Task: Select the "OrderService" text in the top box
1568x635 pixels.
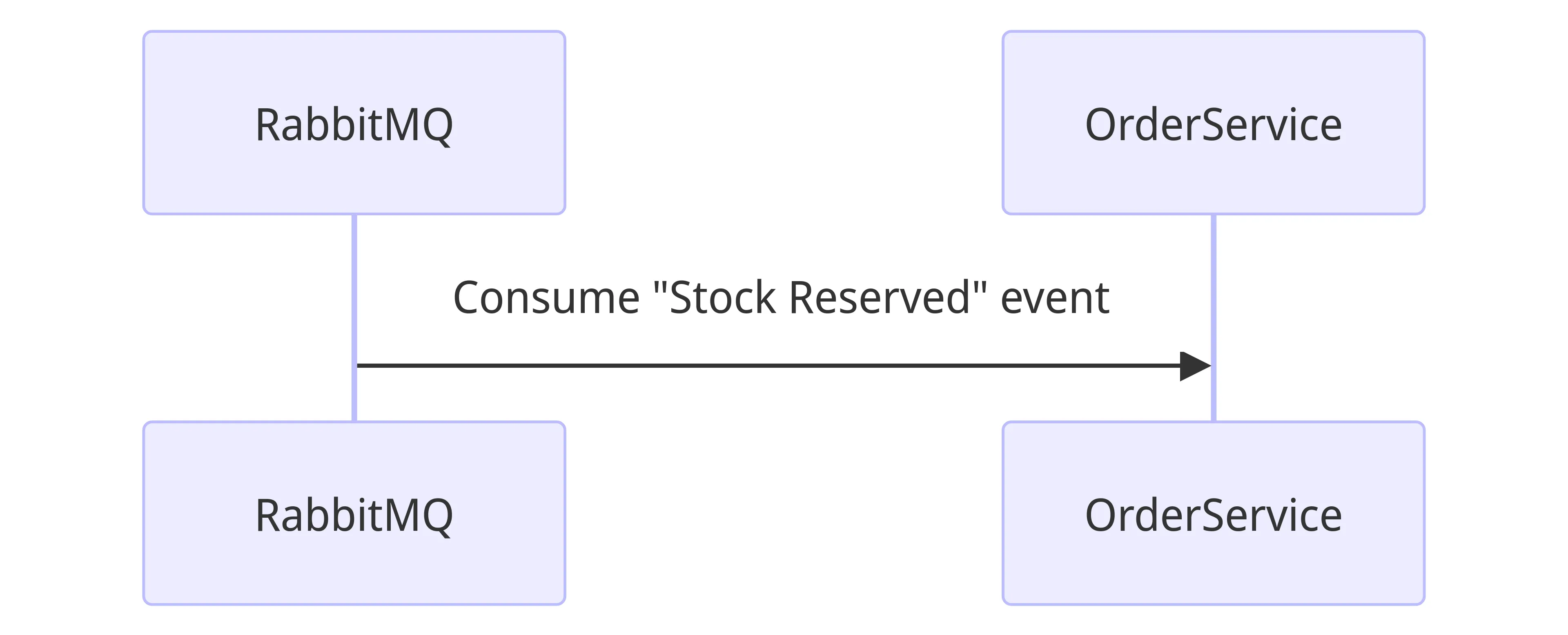Action: click(x=1213, y=125)
